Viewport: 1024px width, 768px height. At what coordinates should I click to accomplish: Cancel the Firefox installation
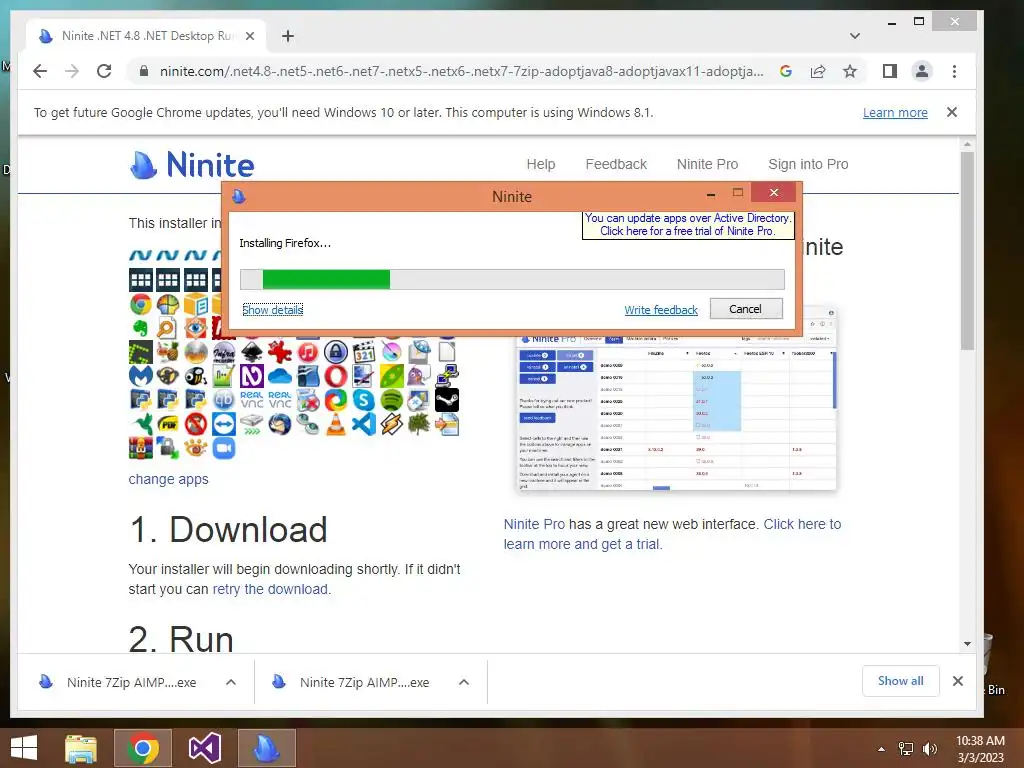click(x=746, y=309)
